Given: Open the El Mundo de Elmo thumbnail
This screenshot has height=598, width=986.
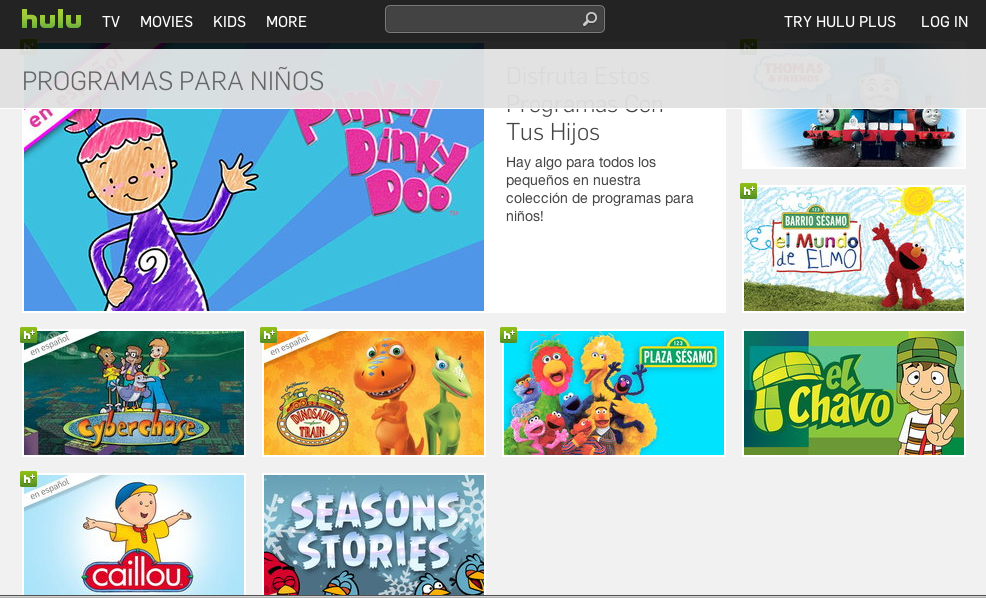Looking at the screenshot, I should pyautogui.click(x=854, y=249).
